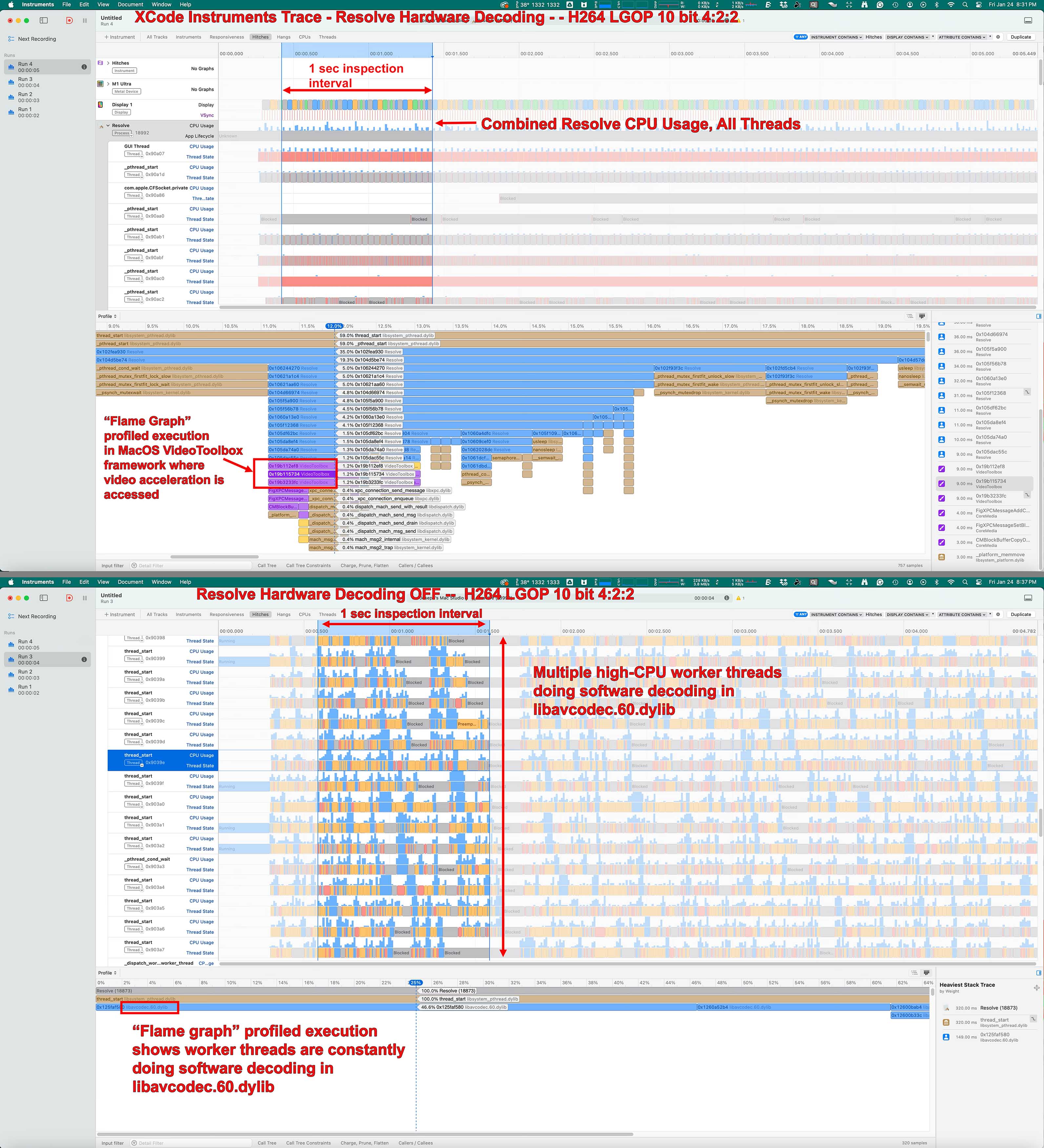Click Run 4 info icon in top sidebar

coord(84,67)
